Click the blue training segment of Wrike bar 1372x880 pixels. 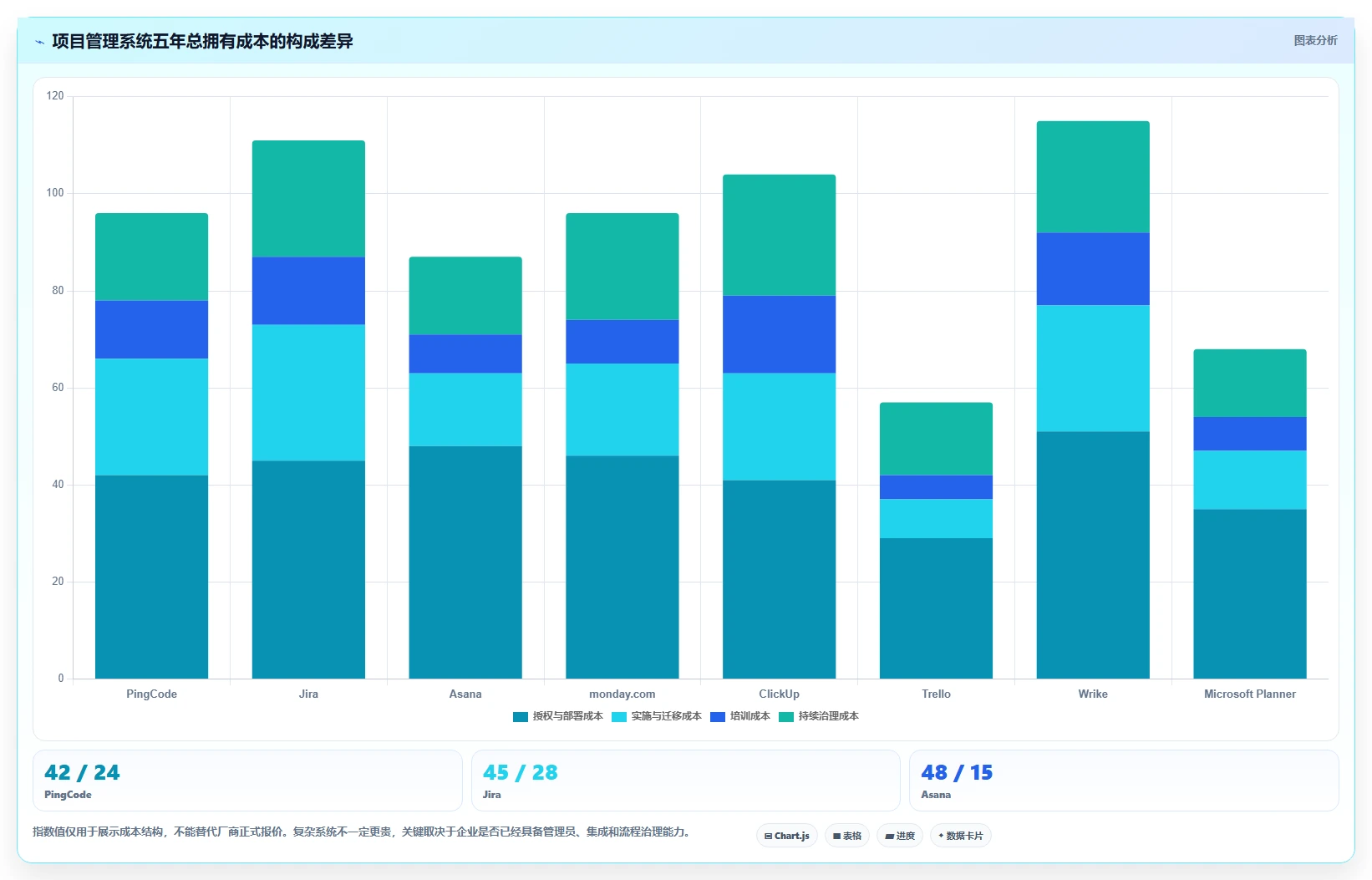pyautogui.click(x=1093, y=269)
